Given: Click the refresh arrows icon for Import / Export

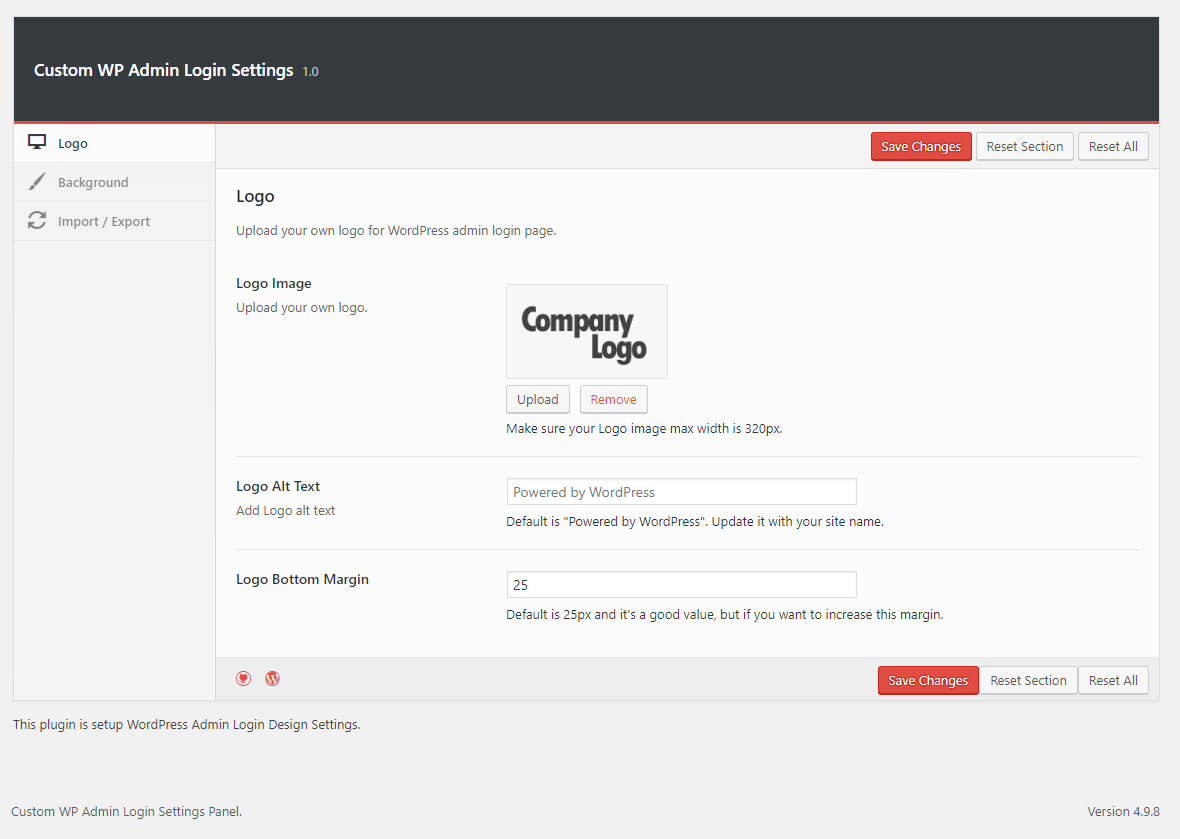Looking at the screenshot, I should [37, 221].
